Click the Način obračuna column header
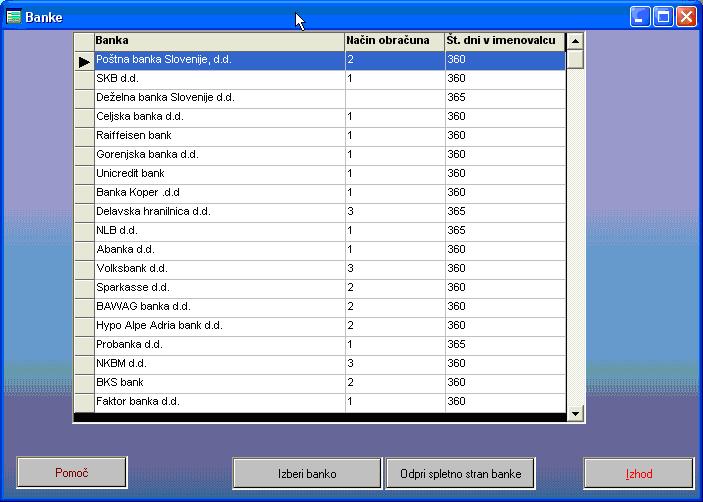This screenshot has height=502, width=703. [x=393, y=41]
